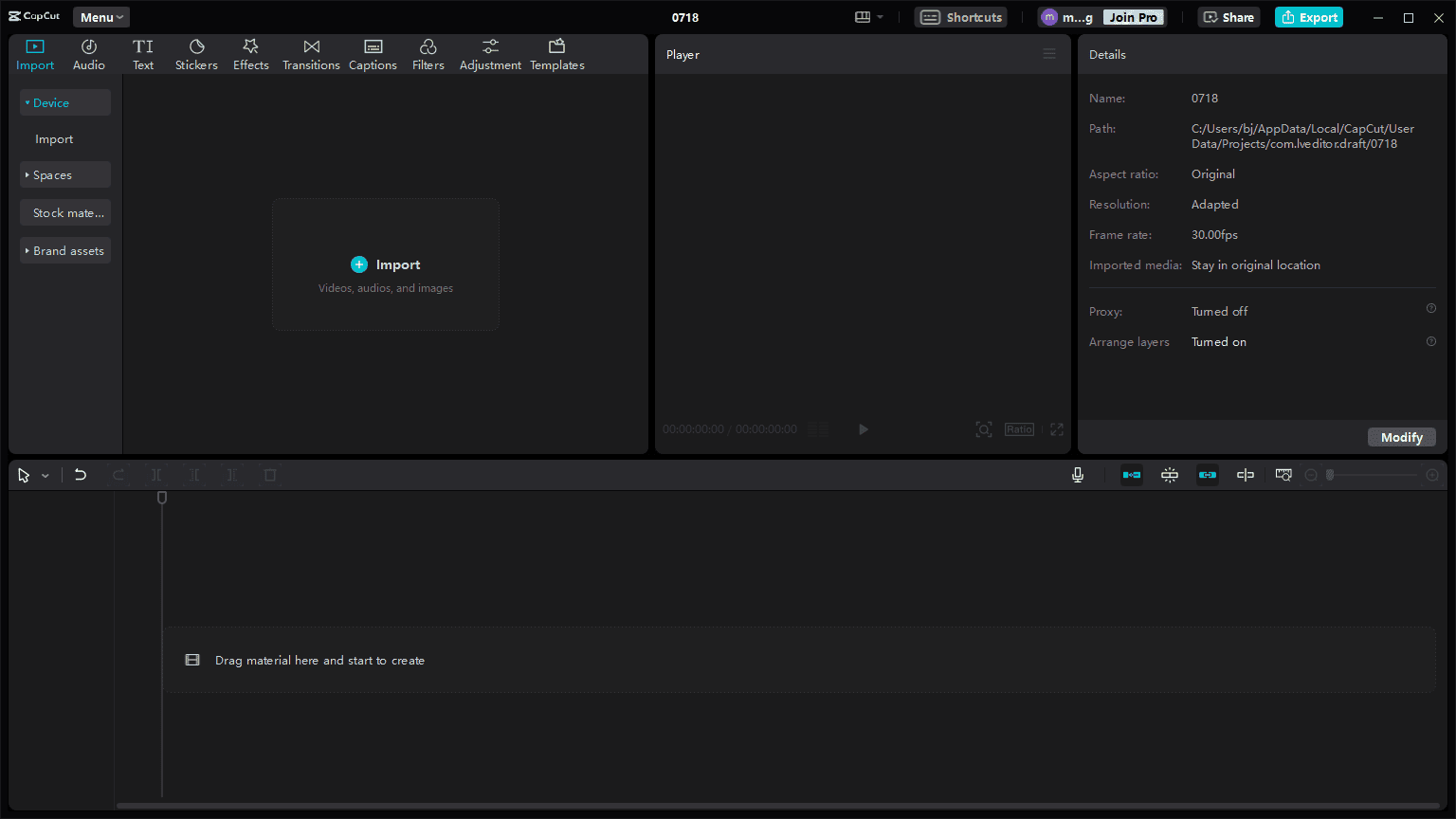Click the selection arrow tool
Viewport: 1456px width, 819px height.
tap(24, 475)
